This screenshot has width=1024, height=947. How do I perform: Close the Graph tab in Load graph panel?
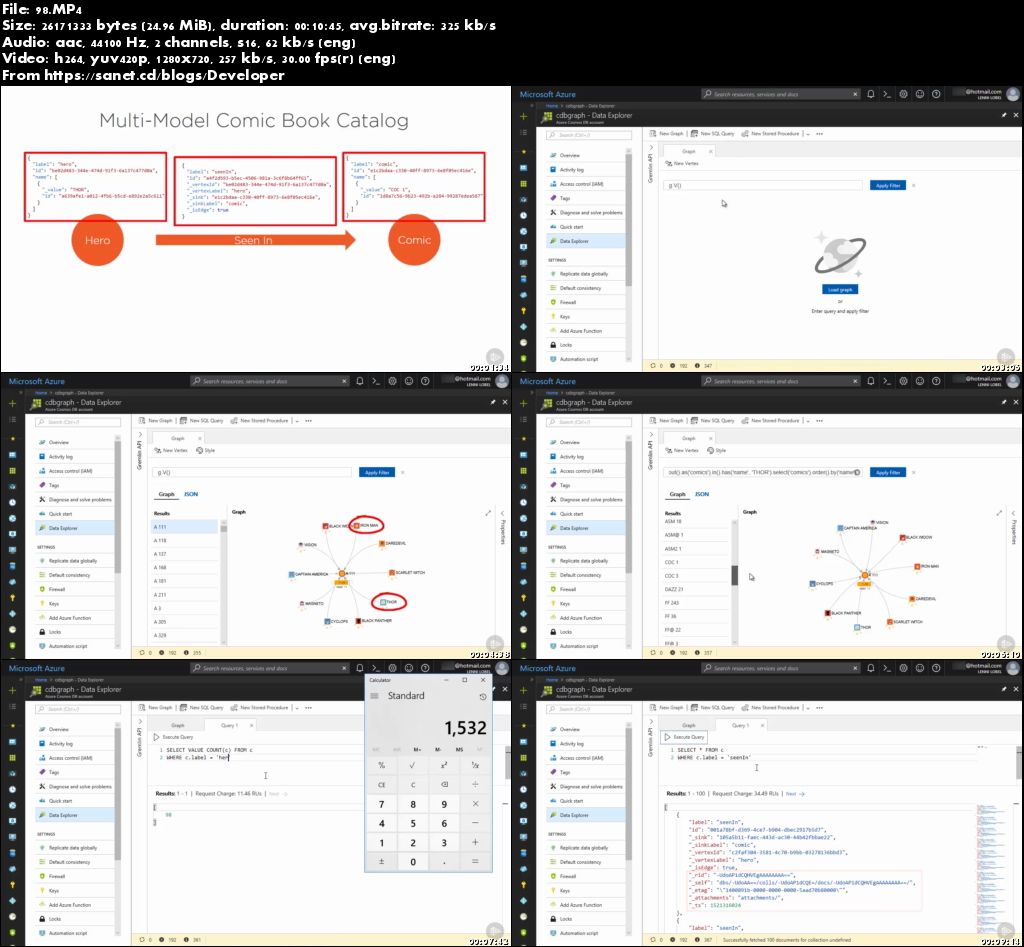coord(711,152)
